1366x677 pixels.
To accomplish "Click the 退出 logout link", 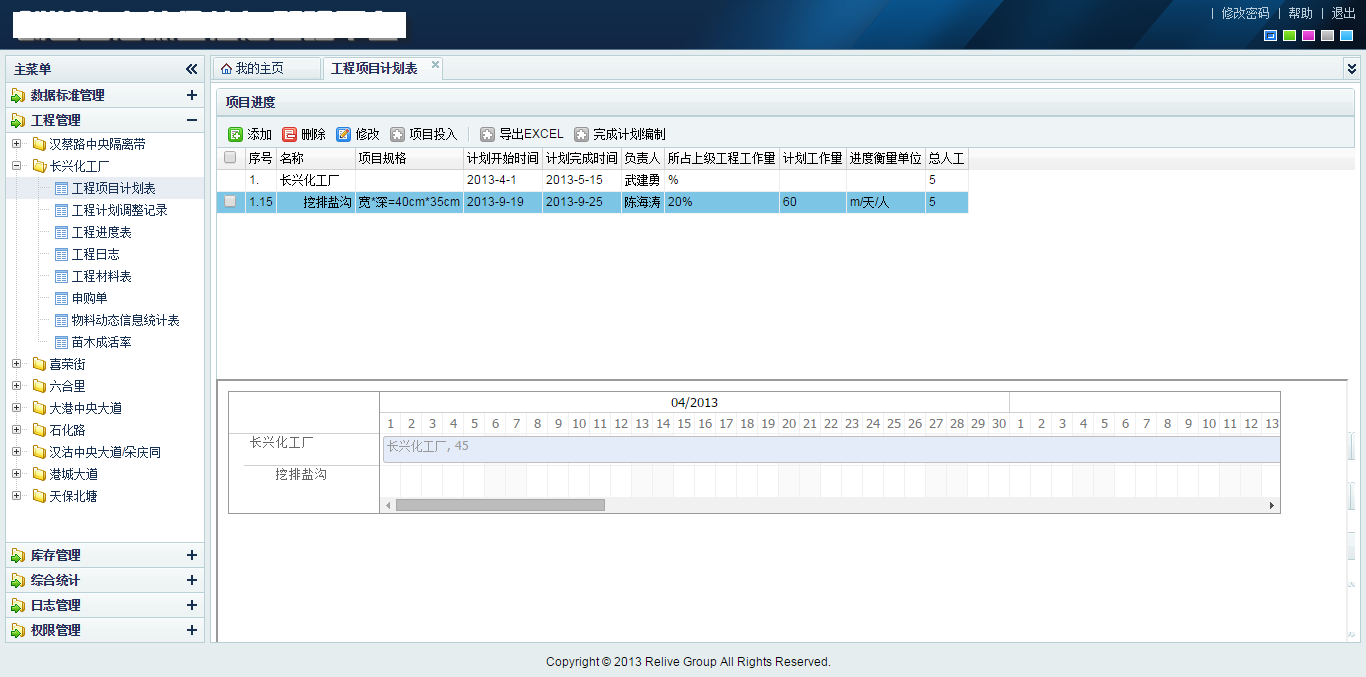I will (x=1343, y=13).
